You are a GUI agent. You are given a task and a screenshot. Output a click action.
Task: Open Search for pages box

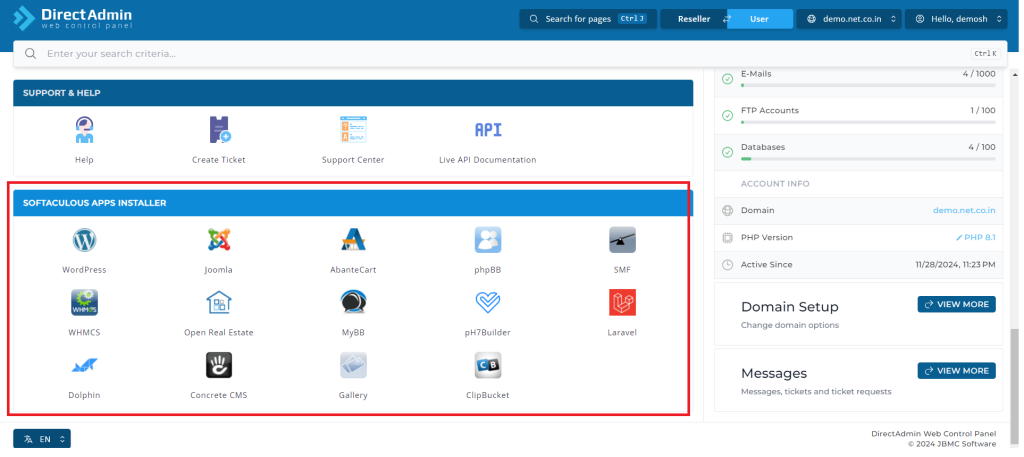tap(588, 19)
